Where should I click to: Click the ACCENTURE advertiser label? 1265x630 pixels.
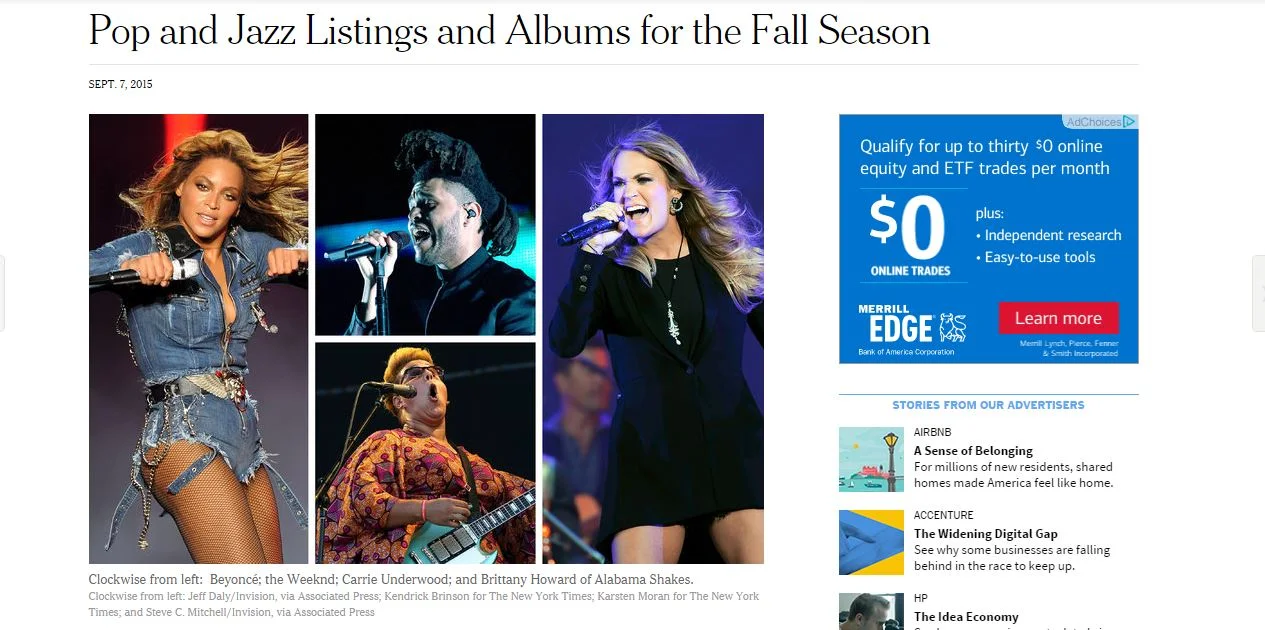coord(944,515)
